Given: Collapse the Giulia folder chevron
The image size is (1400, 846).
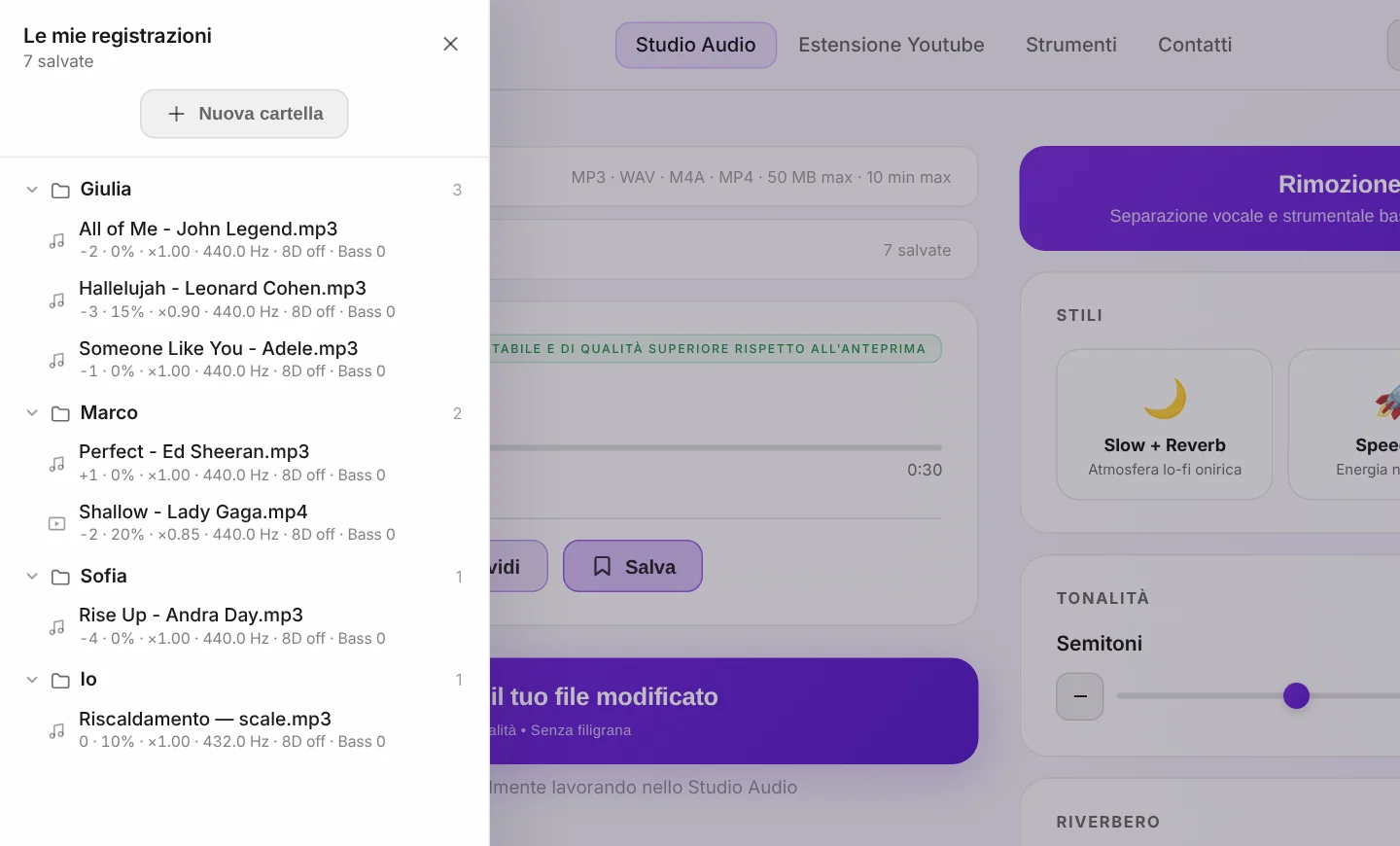Looking at the screenshot, I should coord(32,190).
